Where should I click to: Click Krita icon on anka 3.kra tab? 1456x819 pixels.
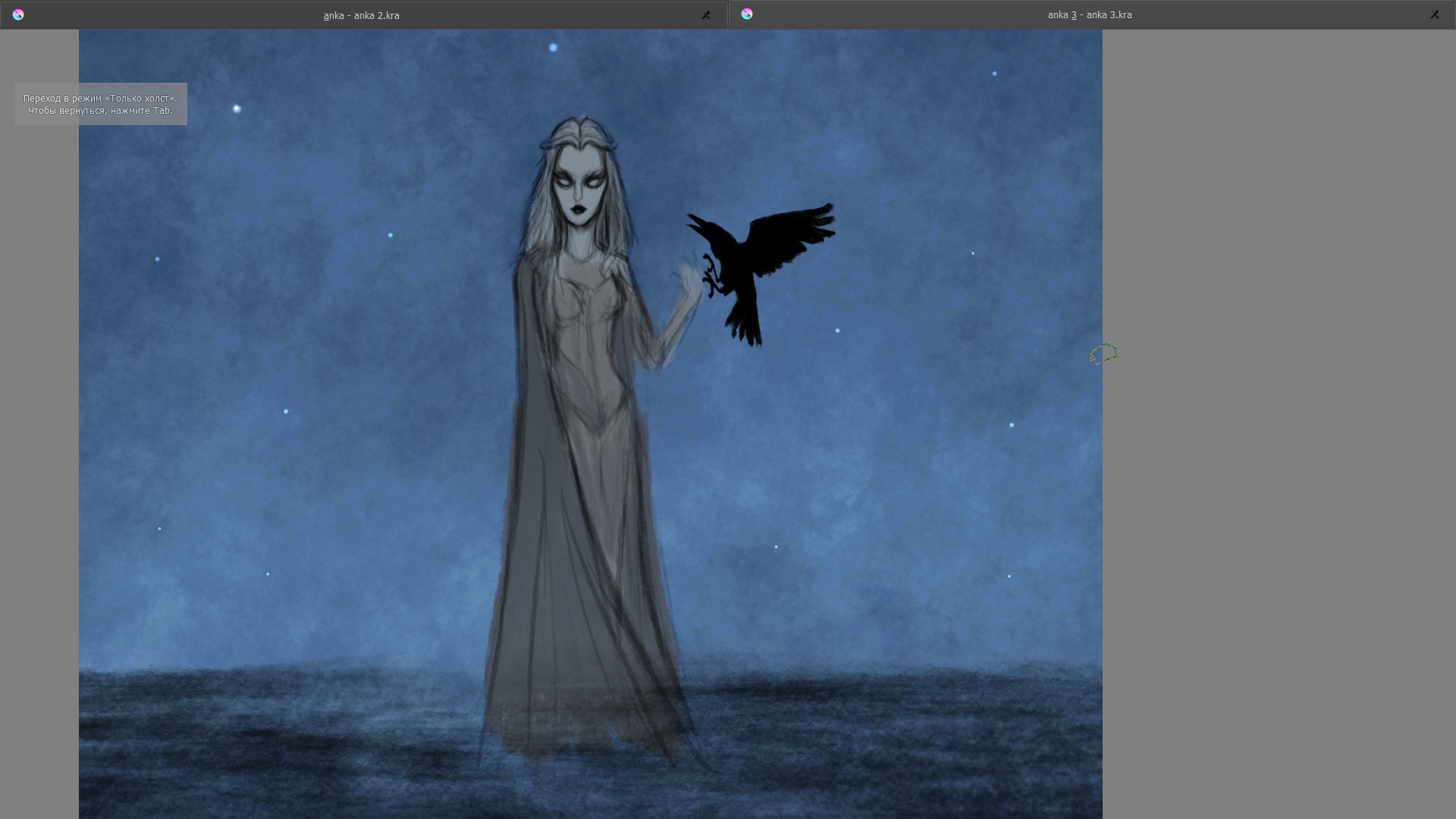click(x=747, y=14)
